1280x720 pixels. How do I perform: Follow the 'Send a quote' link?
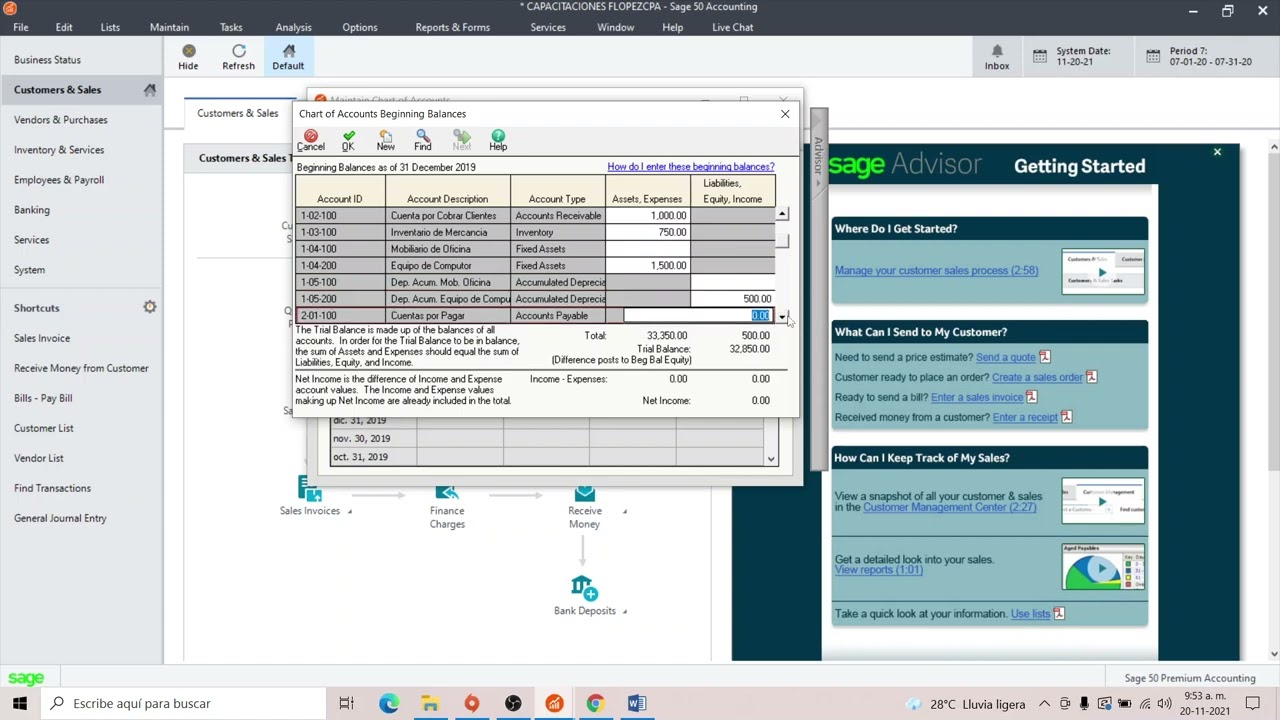1005,357
